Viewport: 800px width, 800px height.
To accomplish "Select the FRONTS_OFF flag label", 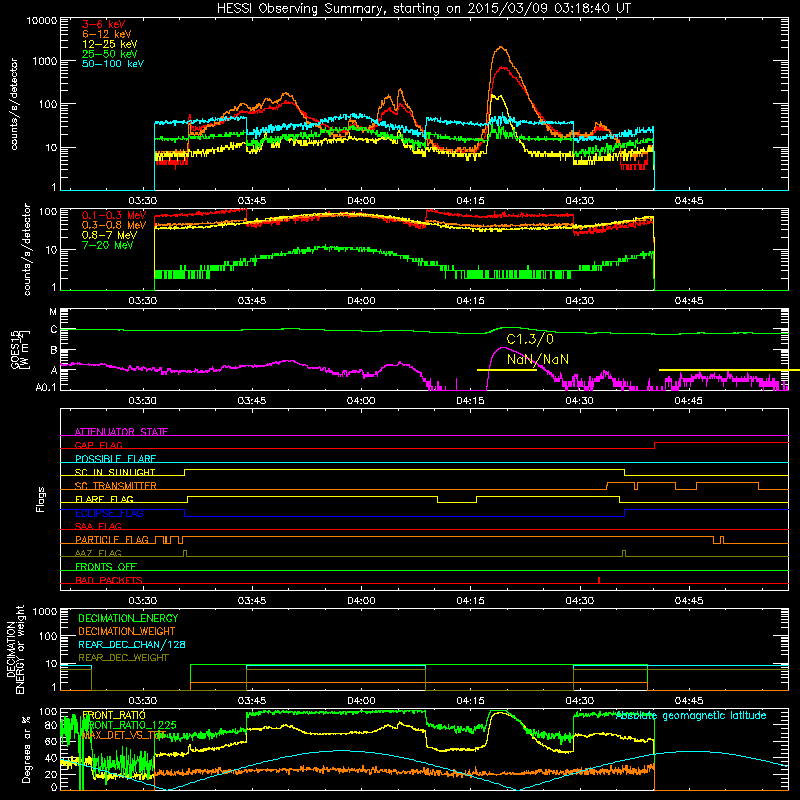I will tap(106, 566).
